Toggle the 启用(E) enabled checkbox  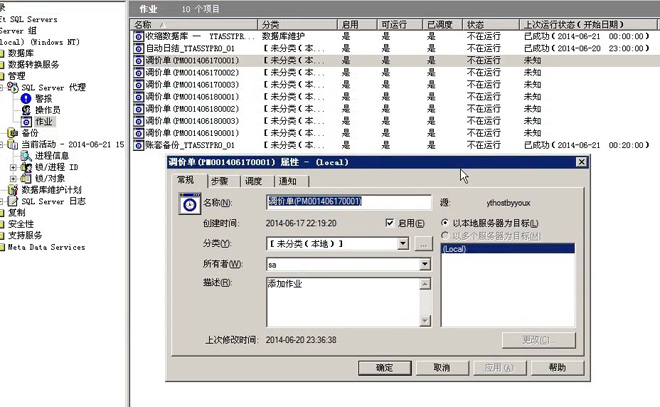[390, 223]
